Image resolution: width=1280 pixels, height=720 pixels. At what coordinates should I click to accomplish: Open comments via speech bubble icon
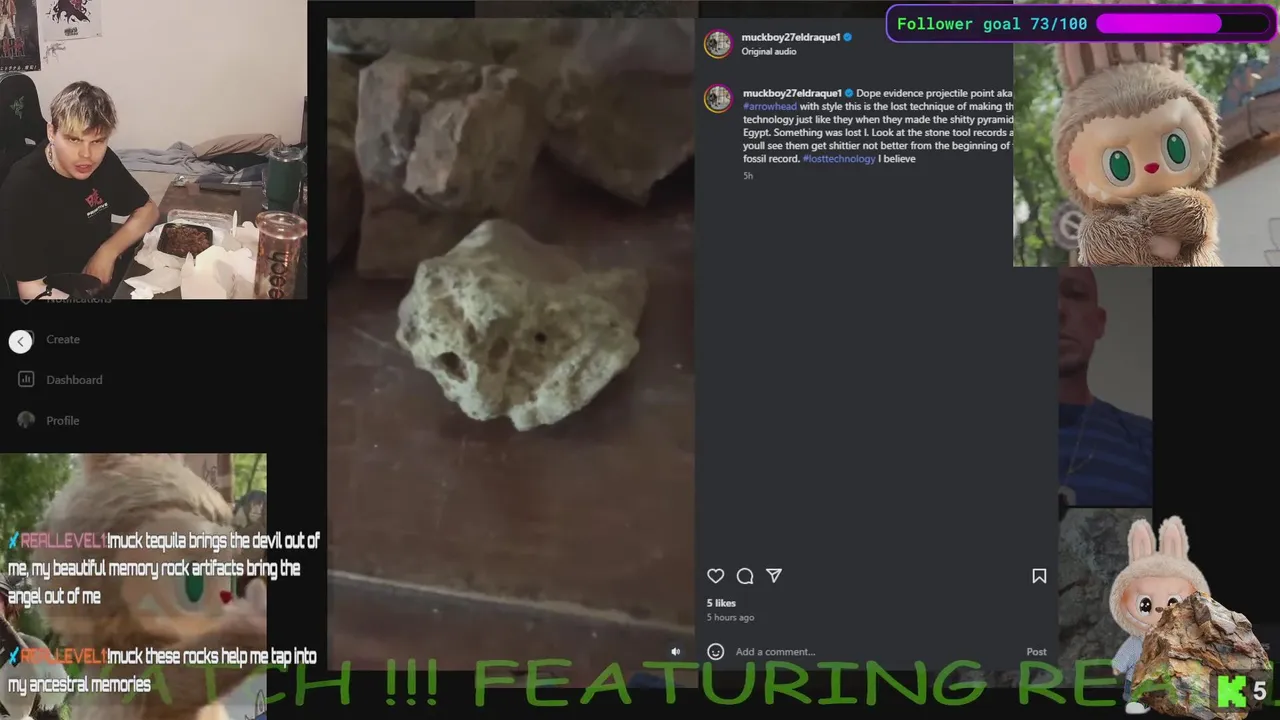[x=745, y=576]
